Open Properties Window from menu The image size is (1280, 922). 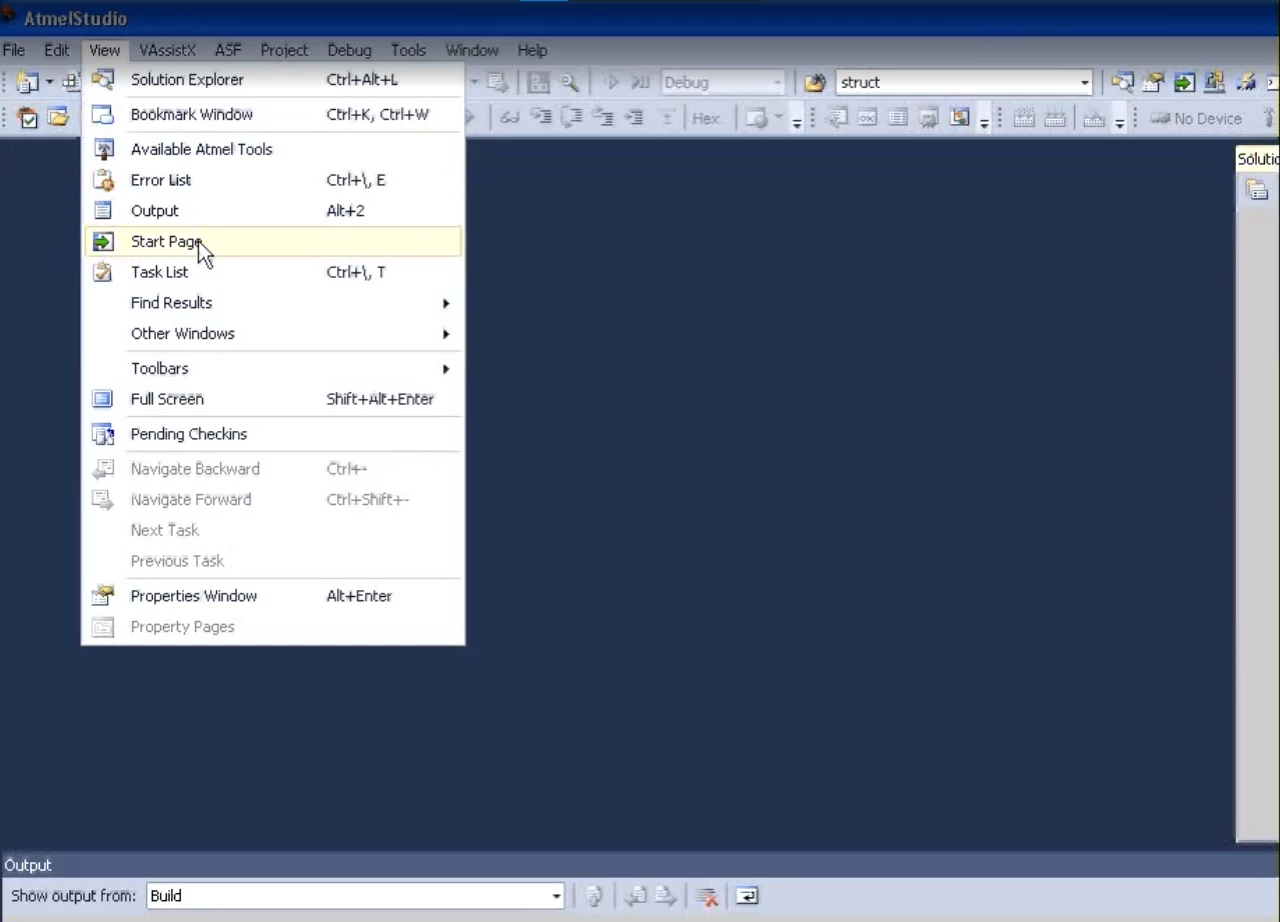(272, 596)
